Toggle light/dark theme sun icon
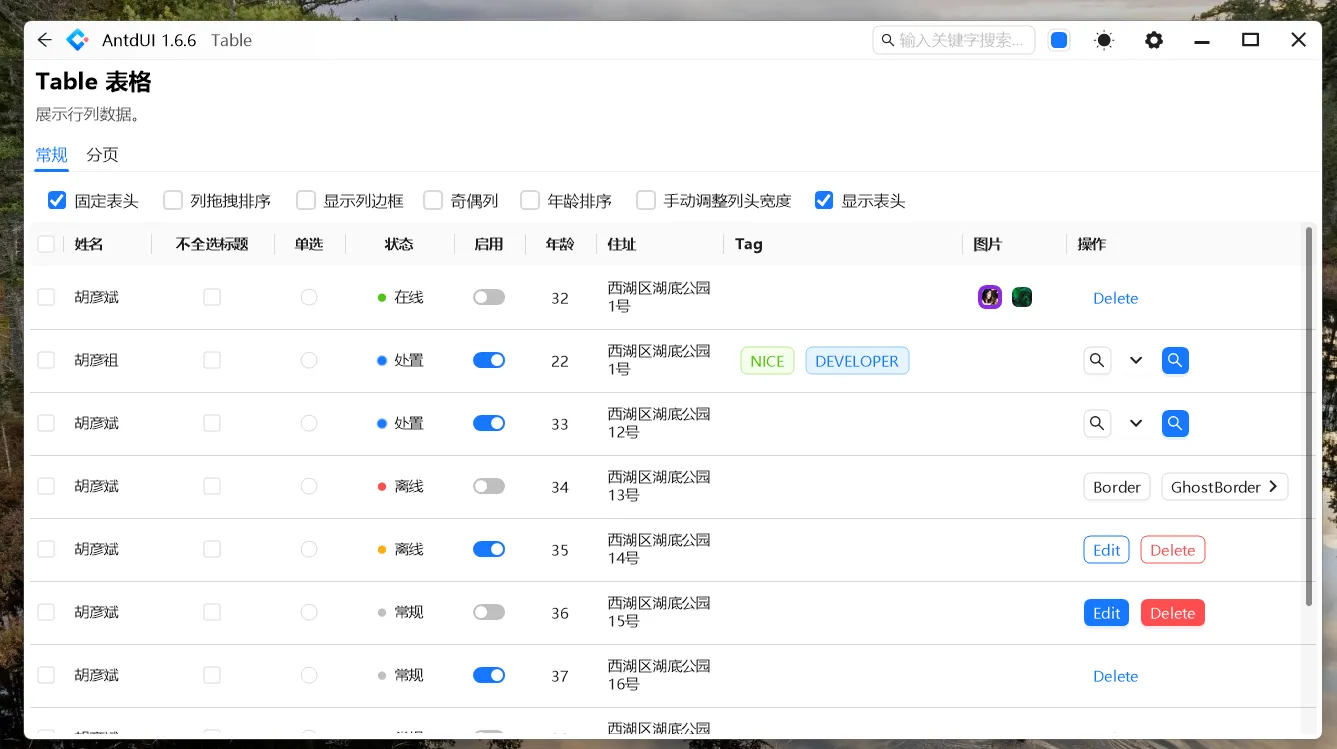Screen dimensions: 1337x749 [x=1104, y=40]
